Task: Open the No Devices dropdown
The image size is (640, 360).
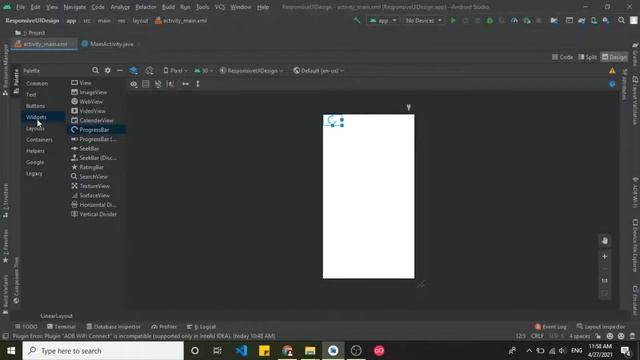Action: coord(423,20)
